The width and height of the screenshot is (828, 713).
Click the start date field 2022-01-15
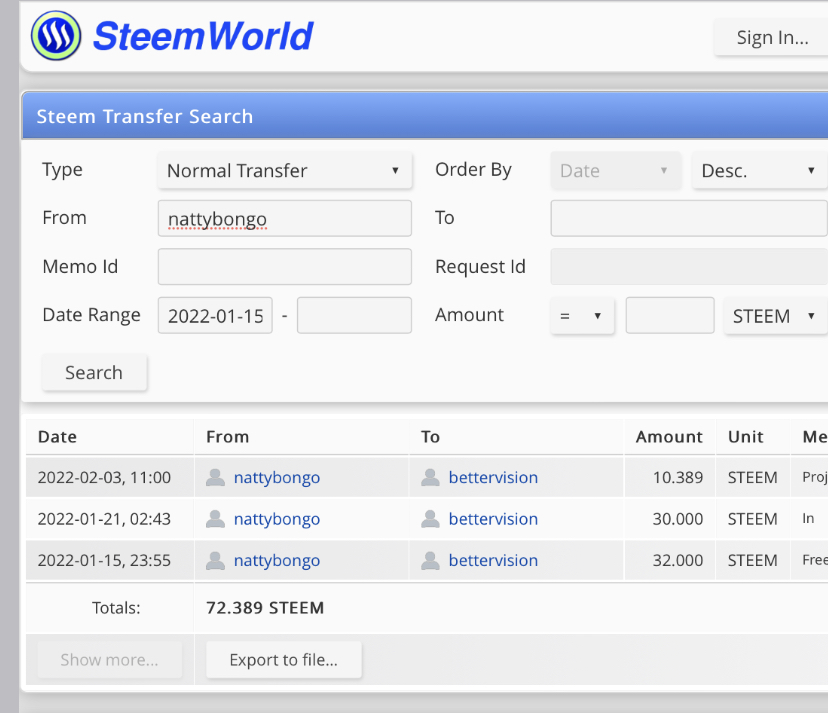tap(215, 315)
